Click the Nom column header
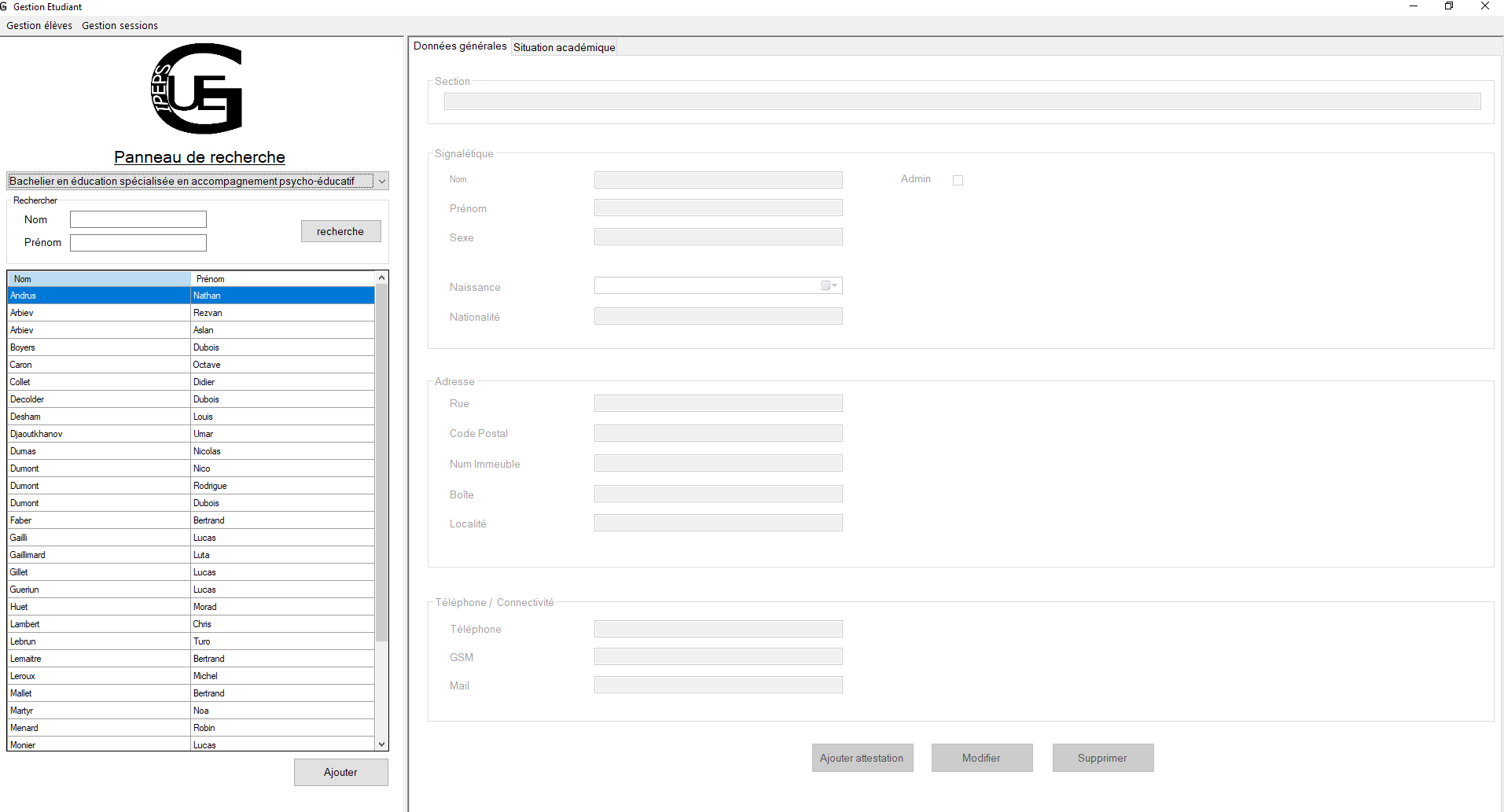This screenshot has height=812, width=1504. 98,278
